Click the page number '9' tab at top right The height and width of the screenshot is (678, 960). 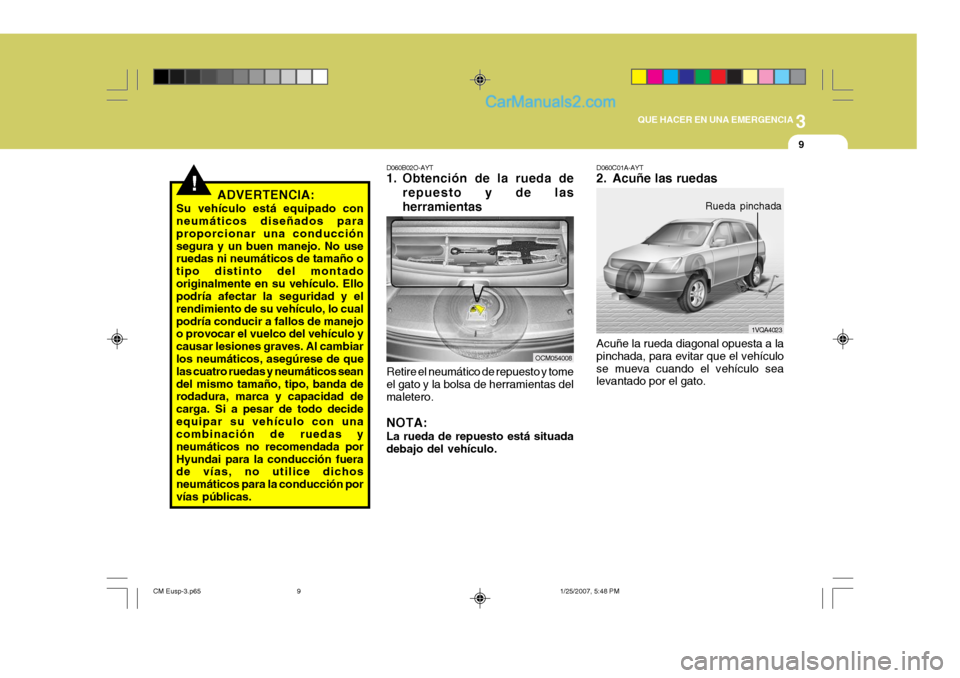coord(801,145)
